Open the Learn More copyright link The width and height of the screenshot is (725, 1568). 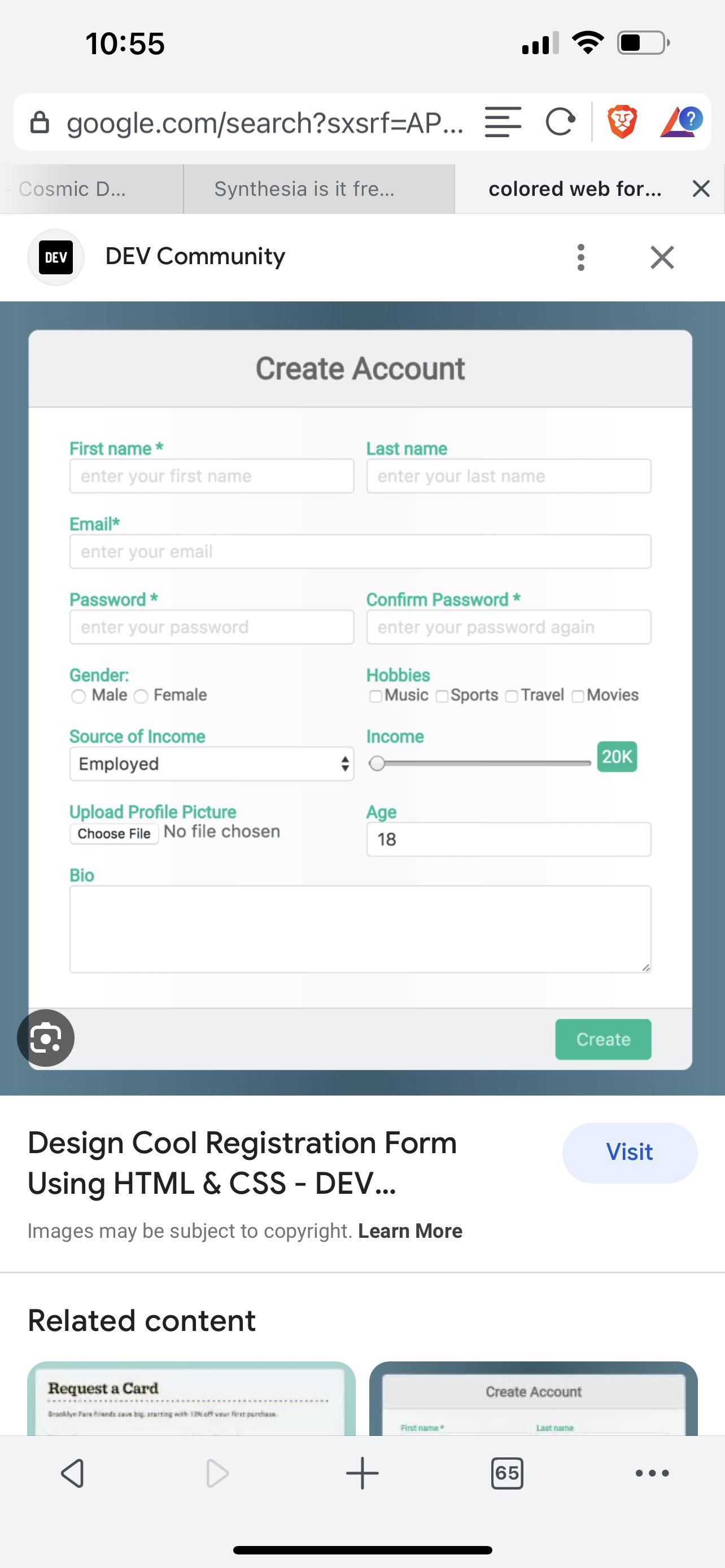point(410,1231)
